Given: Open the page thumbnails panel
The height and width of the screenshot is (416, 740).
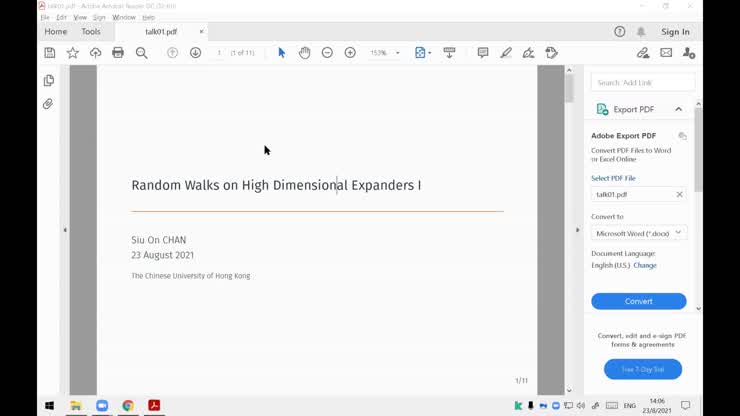Looking at the screenshot, I should tap(48, 81).
